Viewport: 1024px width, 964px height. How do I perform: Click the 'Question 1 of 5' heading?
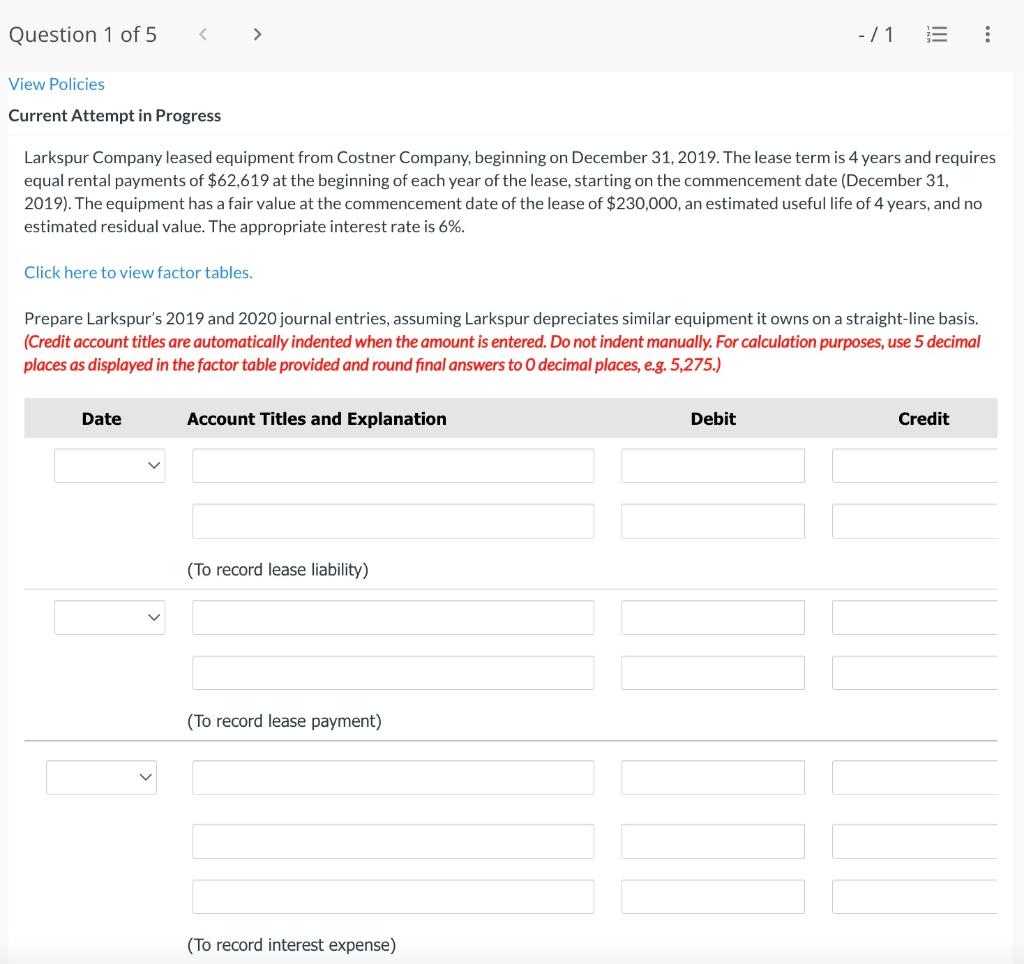pyautogui.click(x=83, y=35)
